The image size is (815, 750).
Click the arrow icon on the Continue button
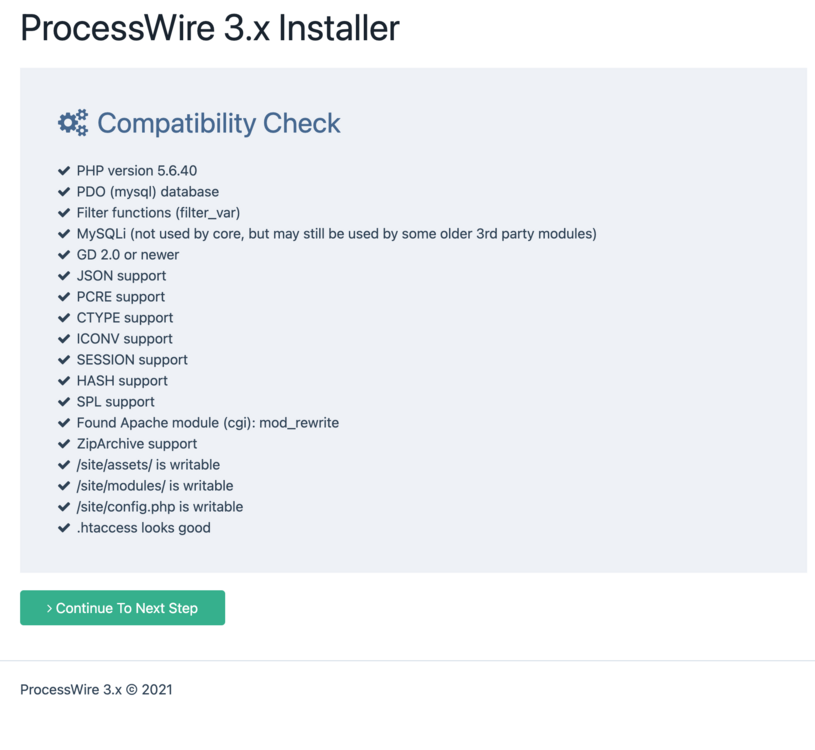pyautogui.click(x=49, y=608)
